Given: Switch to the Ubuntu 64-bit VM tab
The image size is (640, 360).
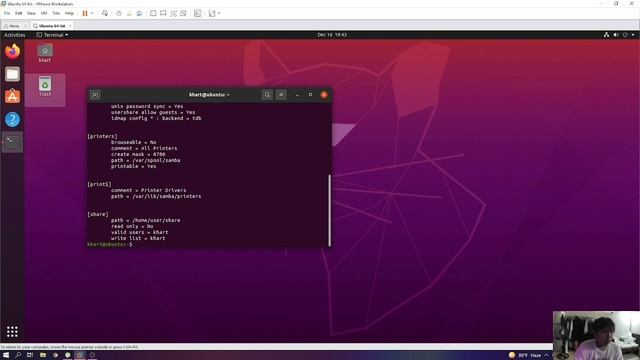Looking at the screenshot, I should (51, 26).
